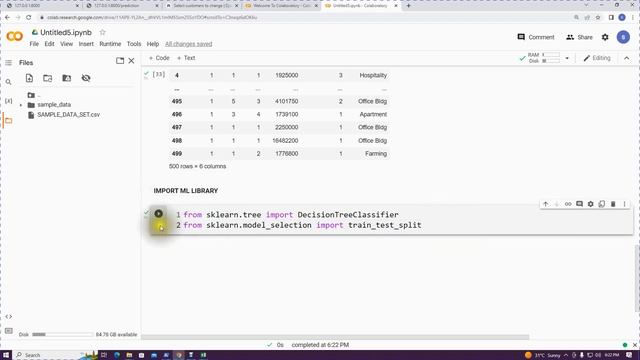Open the Edit menu
640x360 pixels.
[x=49, y=44]
